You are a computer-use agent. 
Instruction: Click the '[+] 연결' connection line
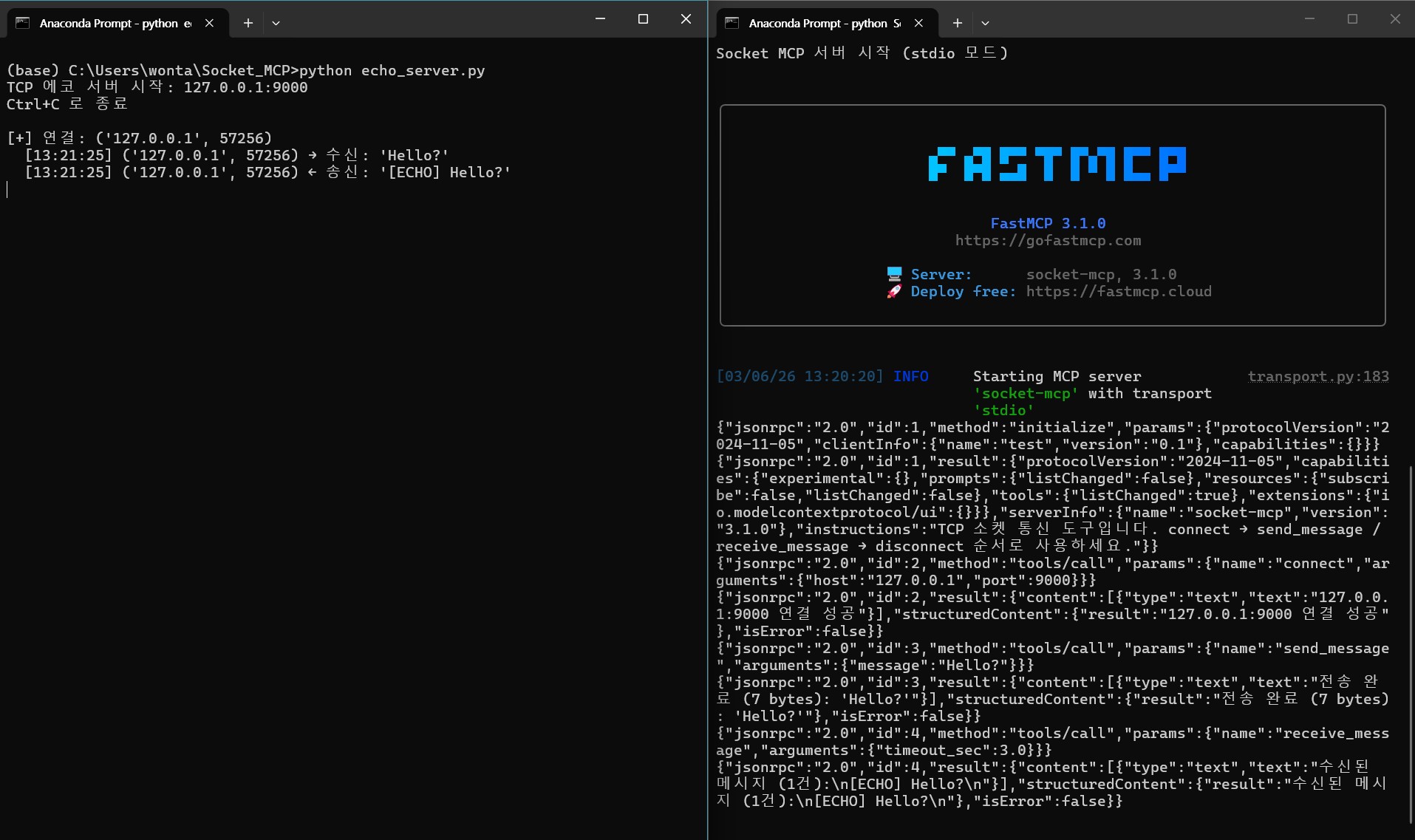(140, 138)
